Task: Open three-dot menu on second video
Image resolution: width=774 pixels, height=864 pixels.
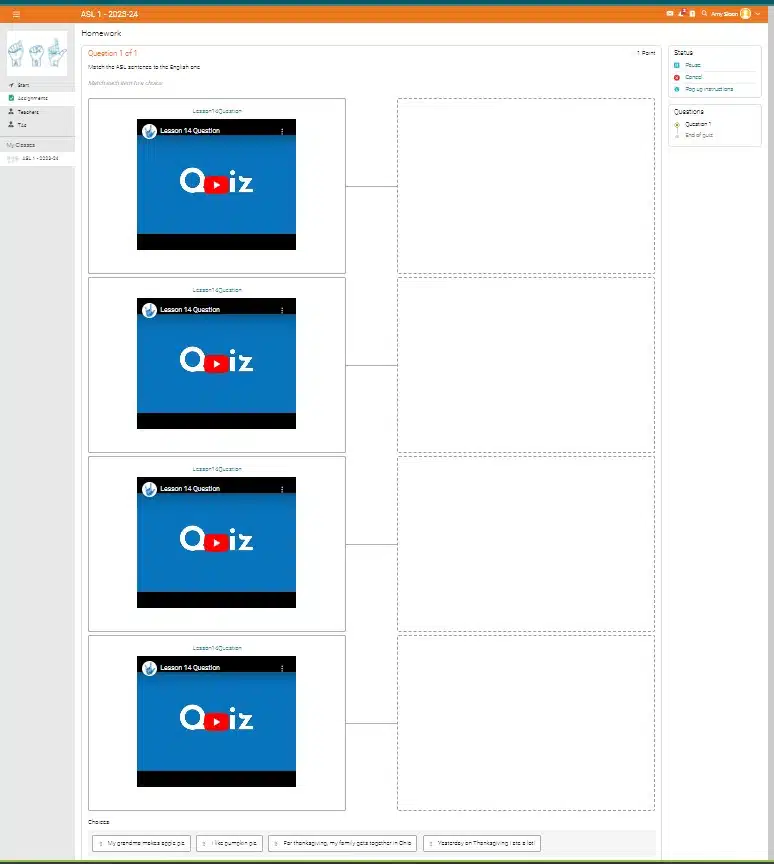Action: click(x=282, y=310)
